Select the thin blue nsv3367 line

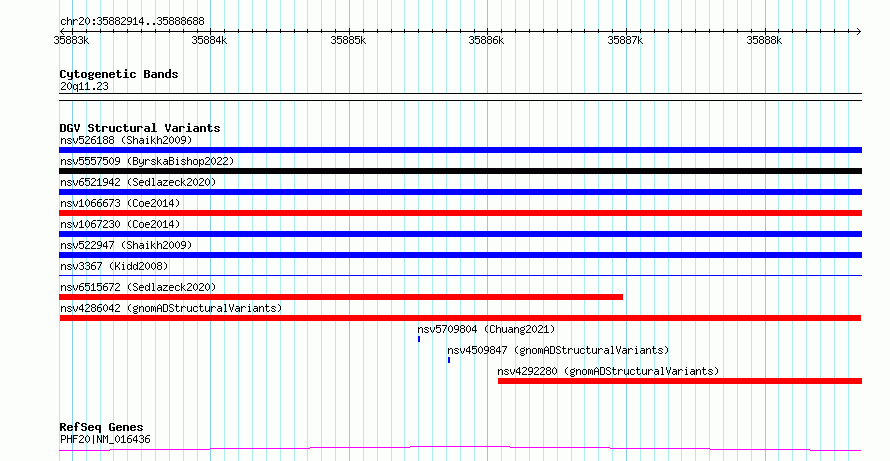[x=460, y=275]
